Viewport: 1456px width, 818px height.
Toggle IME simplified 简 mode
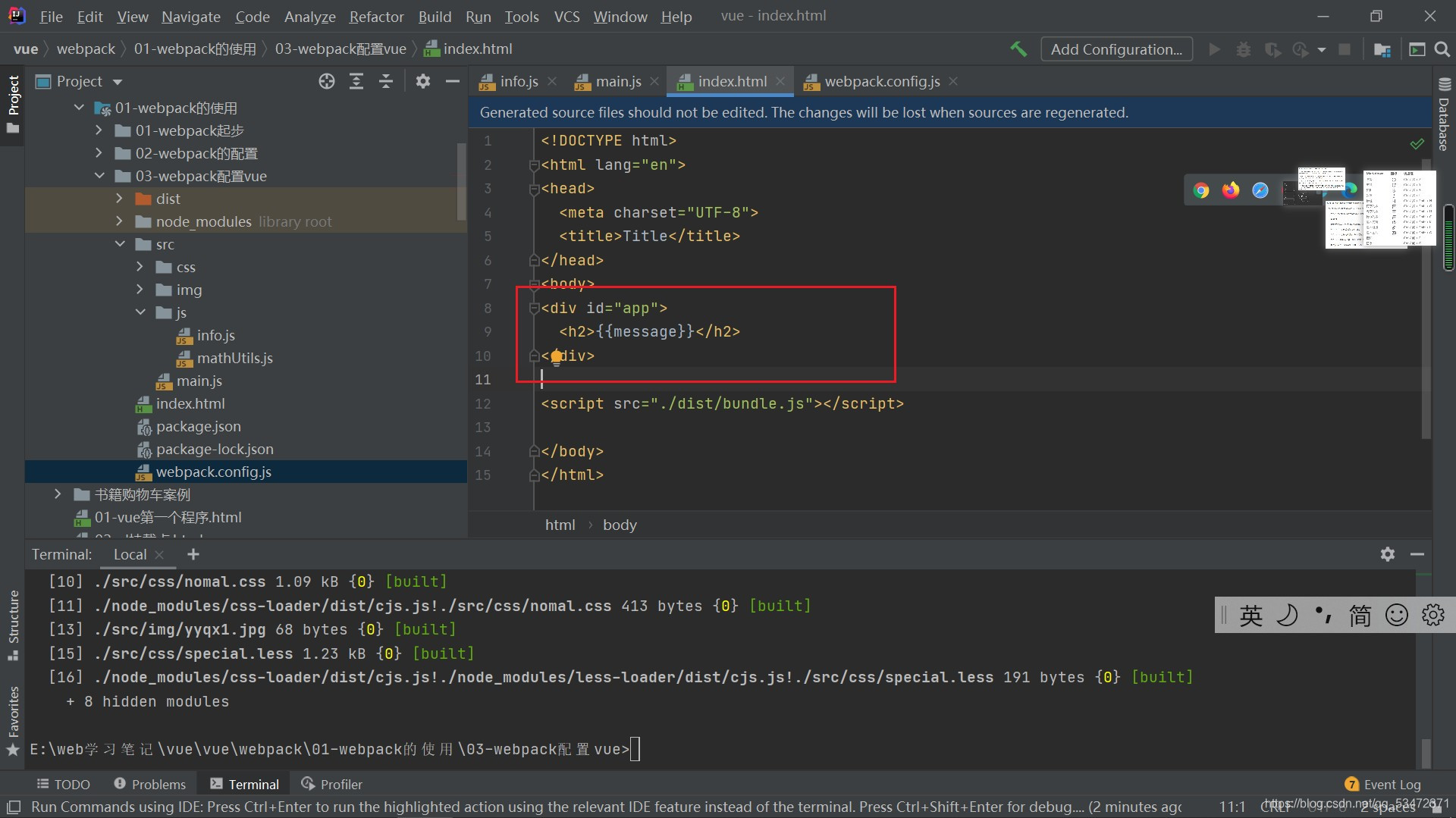pos(1360,616)
